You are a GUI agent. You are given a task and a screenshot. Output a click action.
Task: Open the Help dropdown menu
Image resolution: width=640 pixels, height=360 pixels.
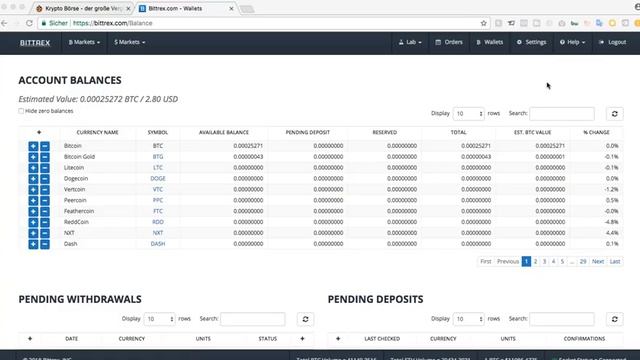click(572, 42)
